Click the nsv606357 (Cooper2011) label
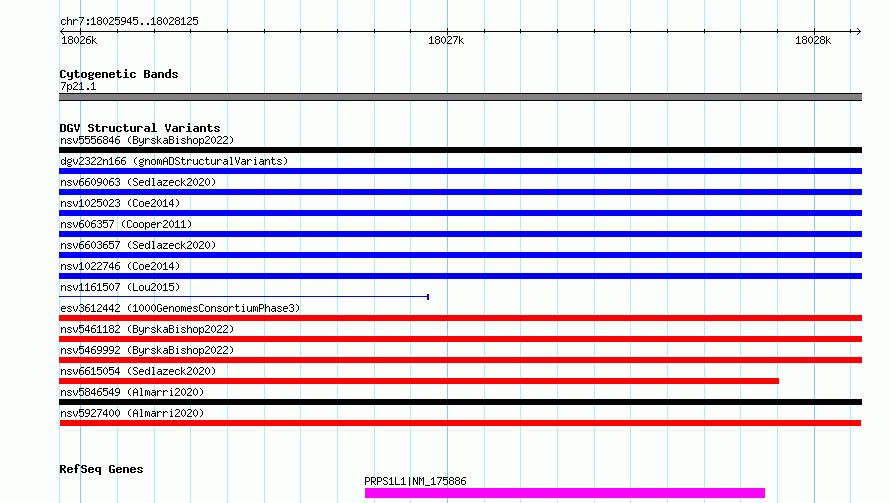 click(126, 224)
